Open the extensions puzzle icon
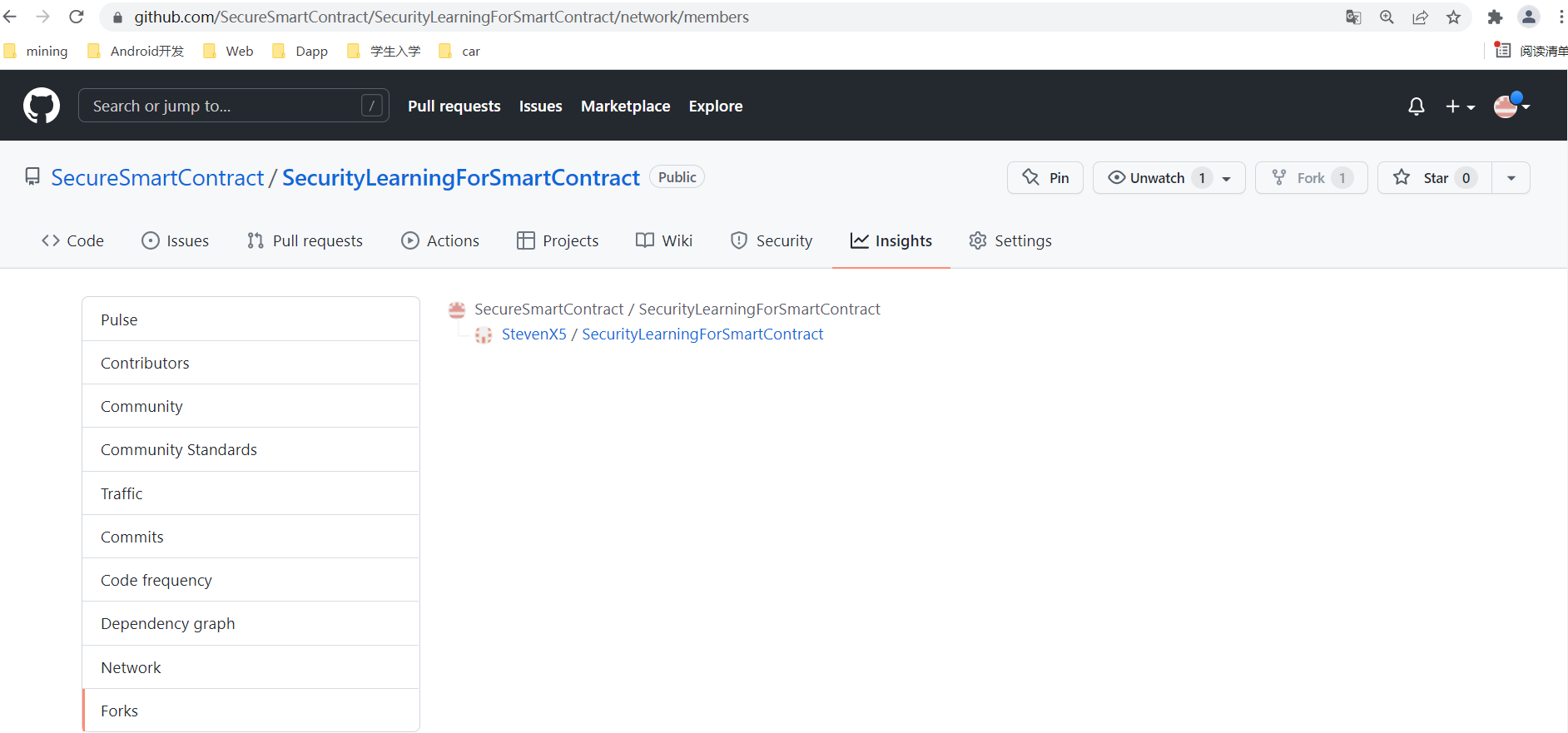Viewport: 1568px width, 733px height. coord(1495,17)
